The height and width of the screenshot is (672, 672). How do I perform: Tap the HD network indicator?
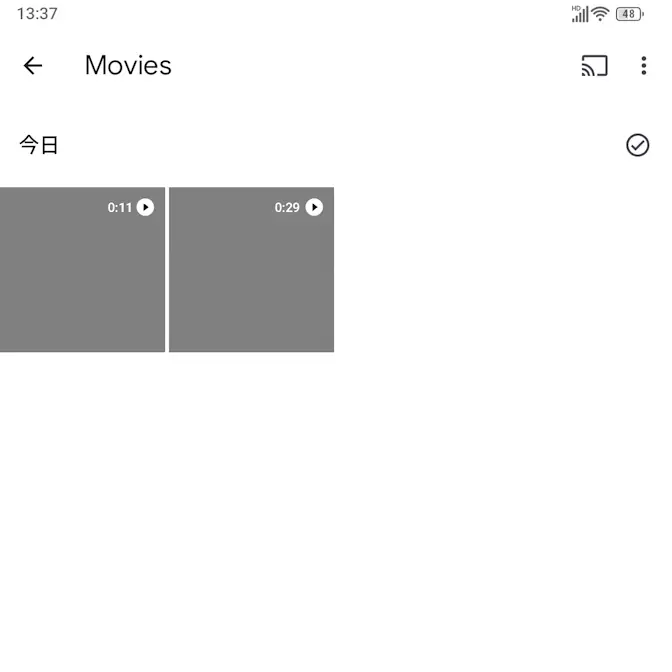pyautogui.click(x=576, y=8)
